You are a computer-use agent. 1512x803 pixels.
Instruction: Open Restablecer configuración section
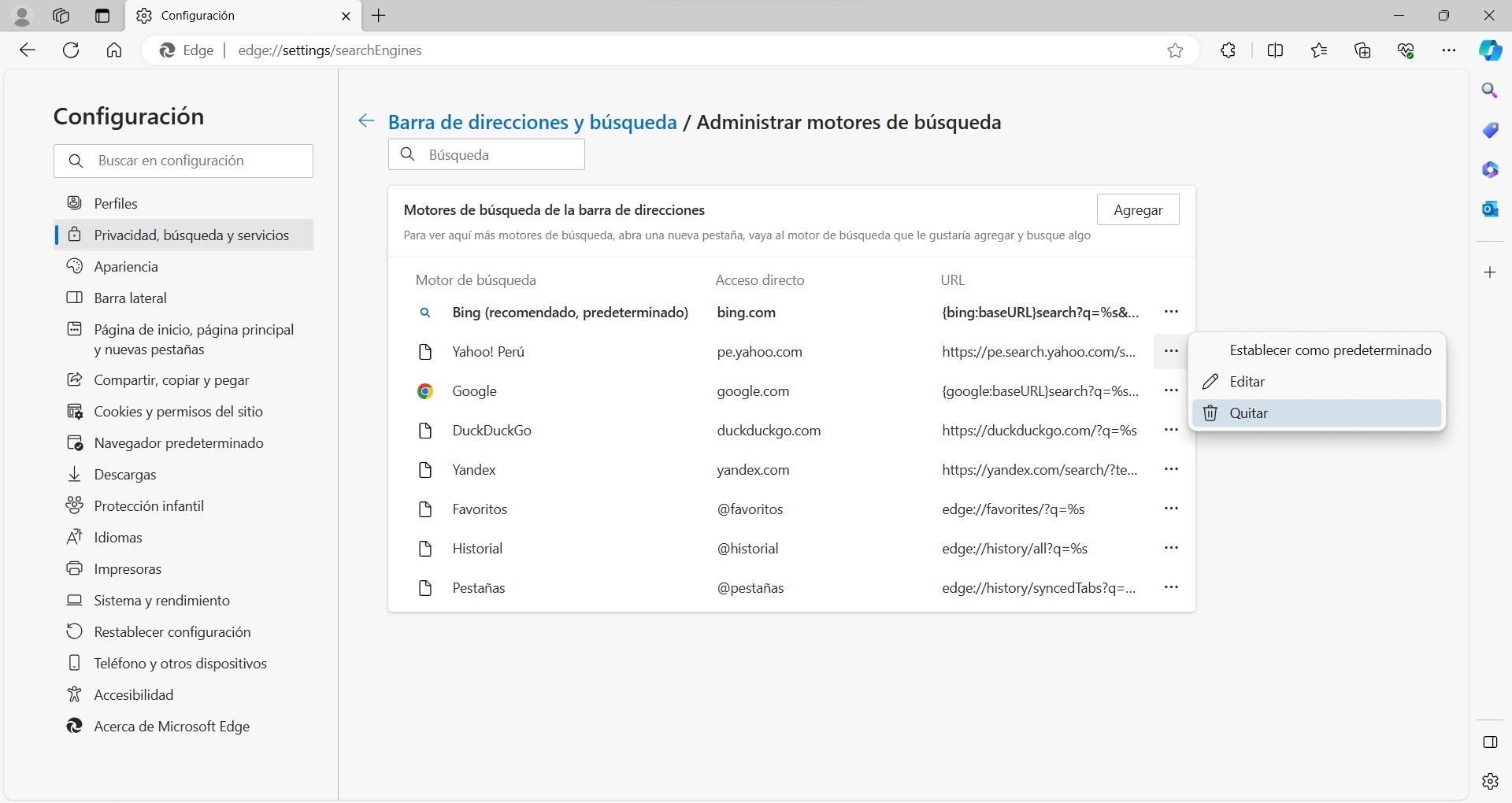(x=183, y=631)
